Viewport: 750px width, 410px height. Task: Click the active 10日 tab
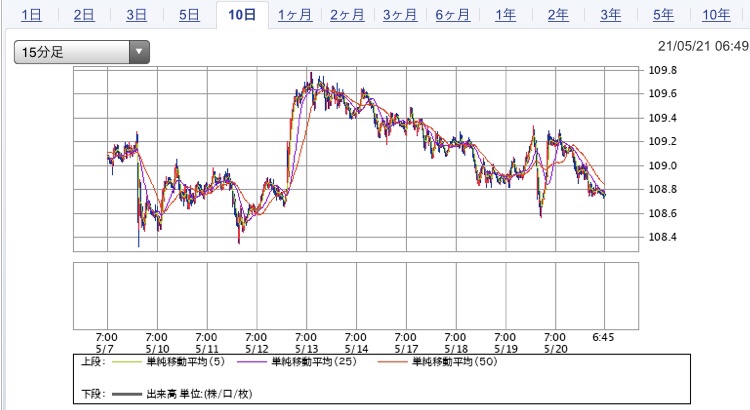coord(241,14)
